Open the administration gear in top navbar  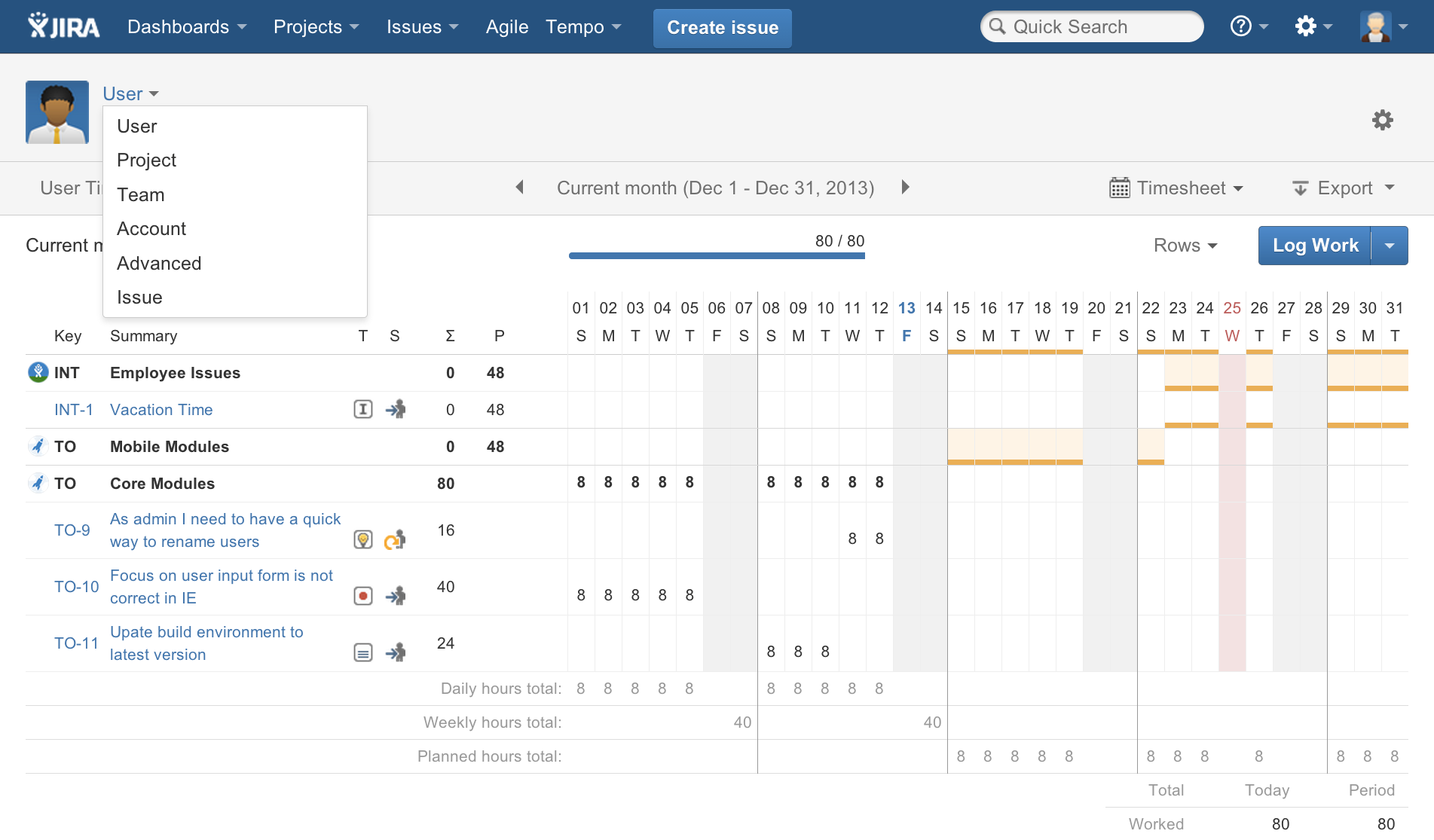pyautogui.click(x=1306, y=26)
